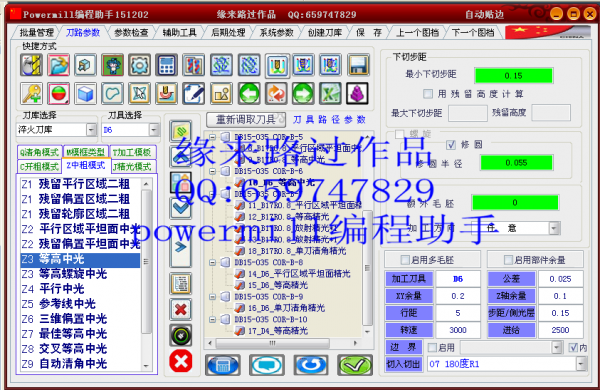The height and width of the screenshot is (390, 600).
Task: Click the bottom blue refresh arrow button
Action: tap(311, 365)
